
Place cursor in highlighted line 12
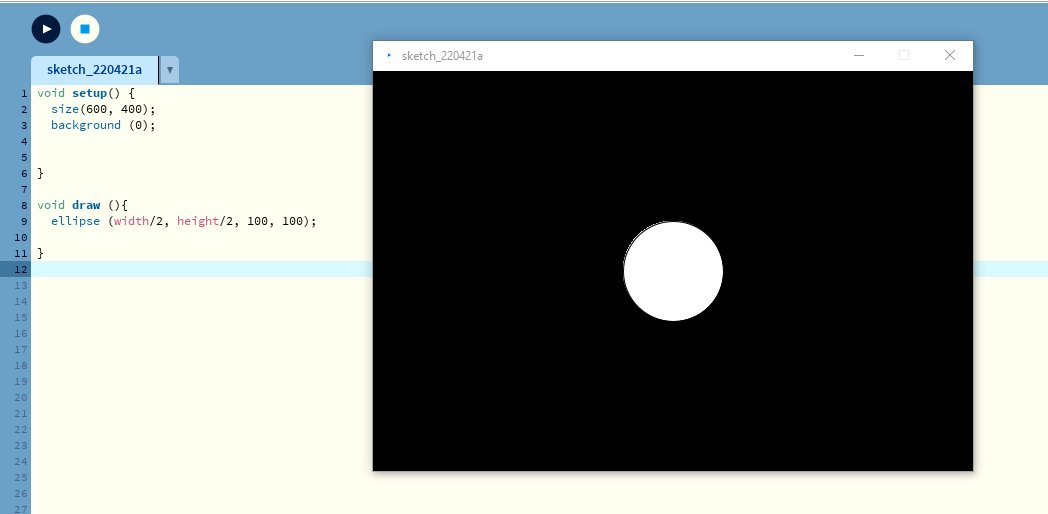pos(201,269)
